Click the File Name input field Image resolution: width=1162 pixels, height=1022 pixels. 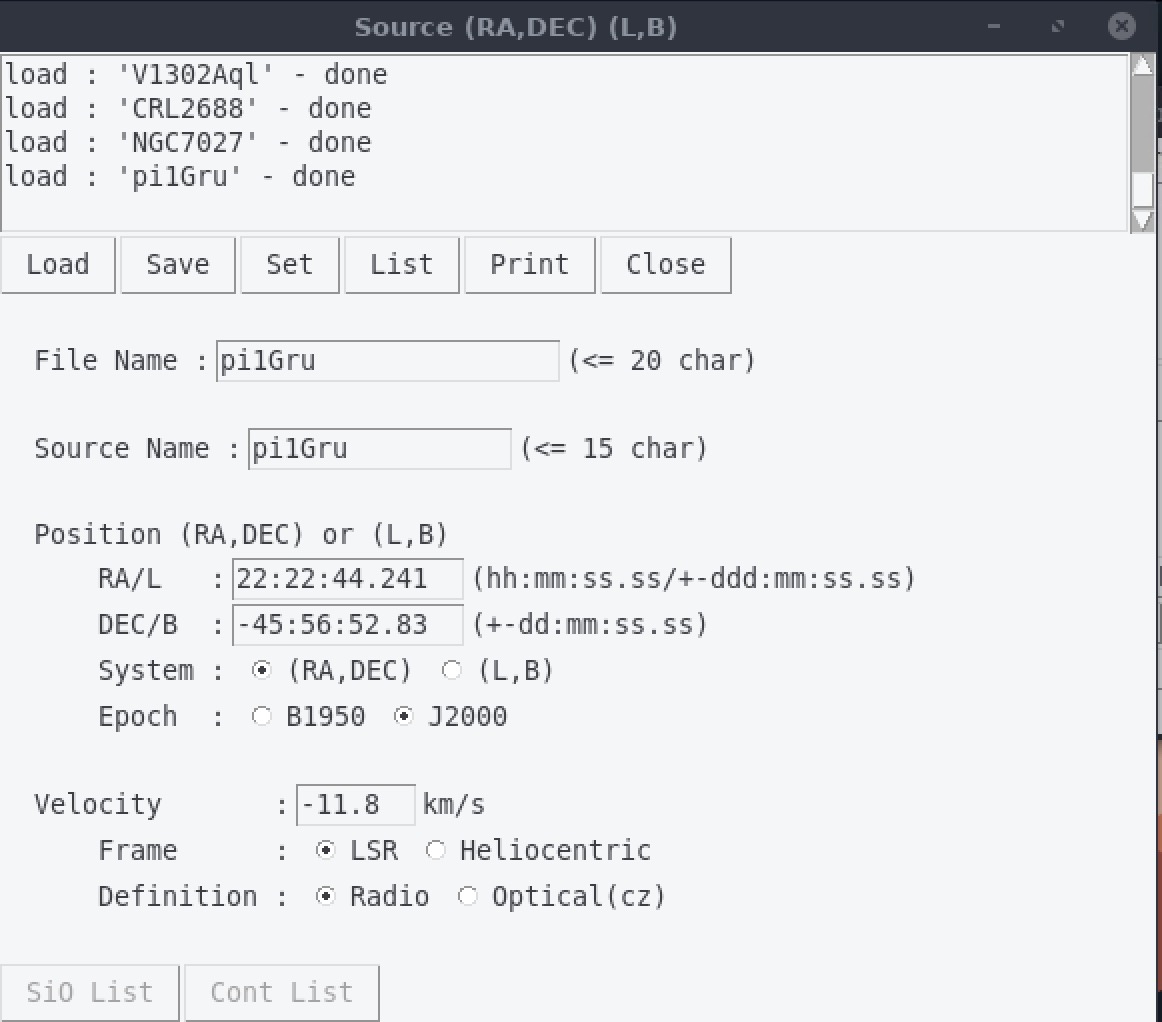387,361
